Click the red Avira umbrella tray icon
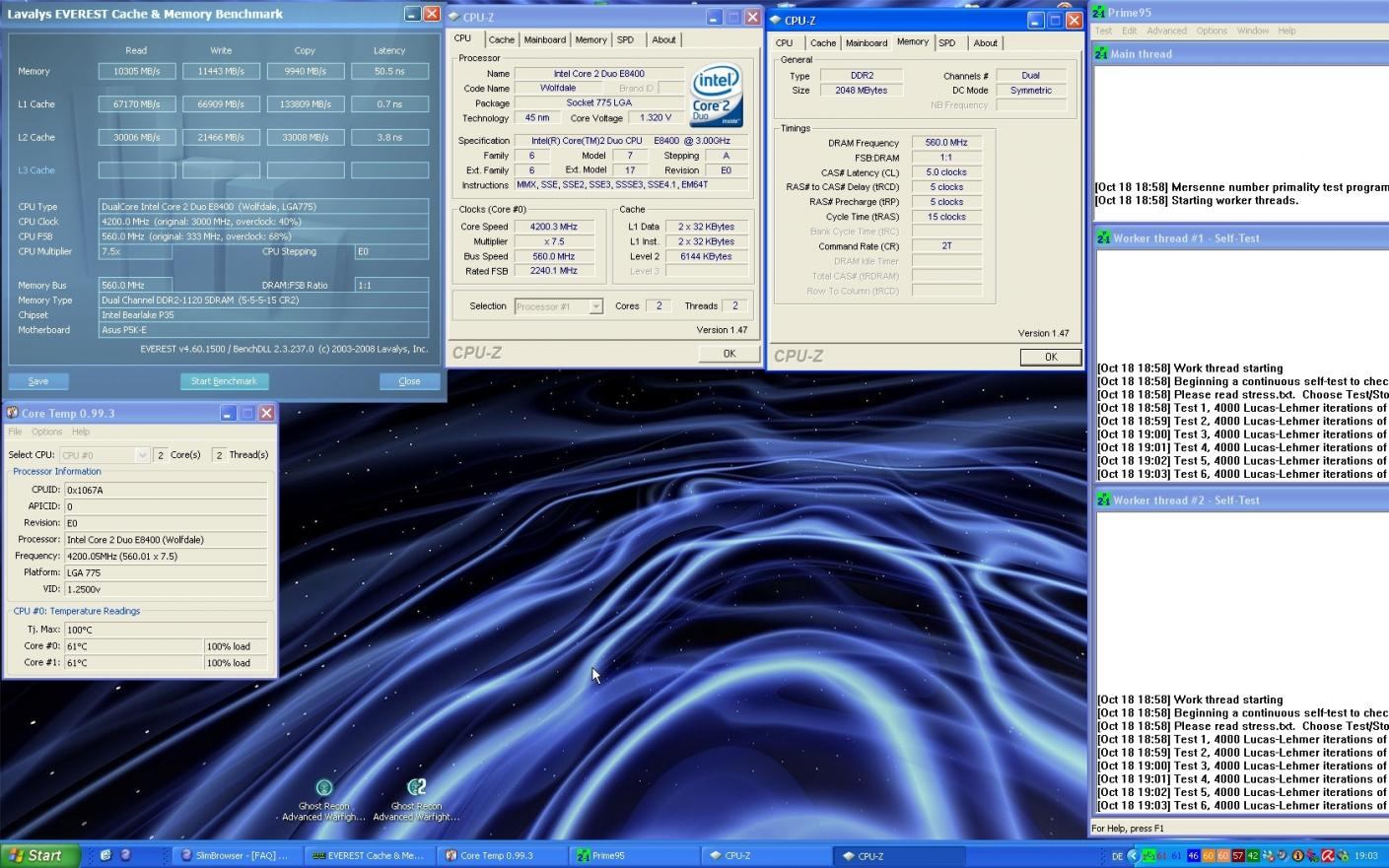Screen dimensions: 1389x868 click(x=1328, y=855)
